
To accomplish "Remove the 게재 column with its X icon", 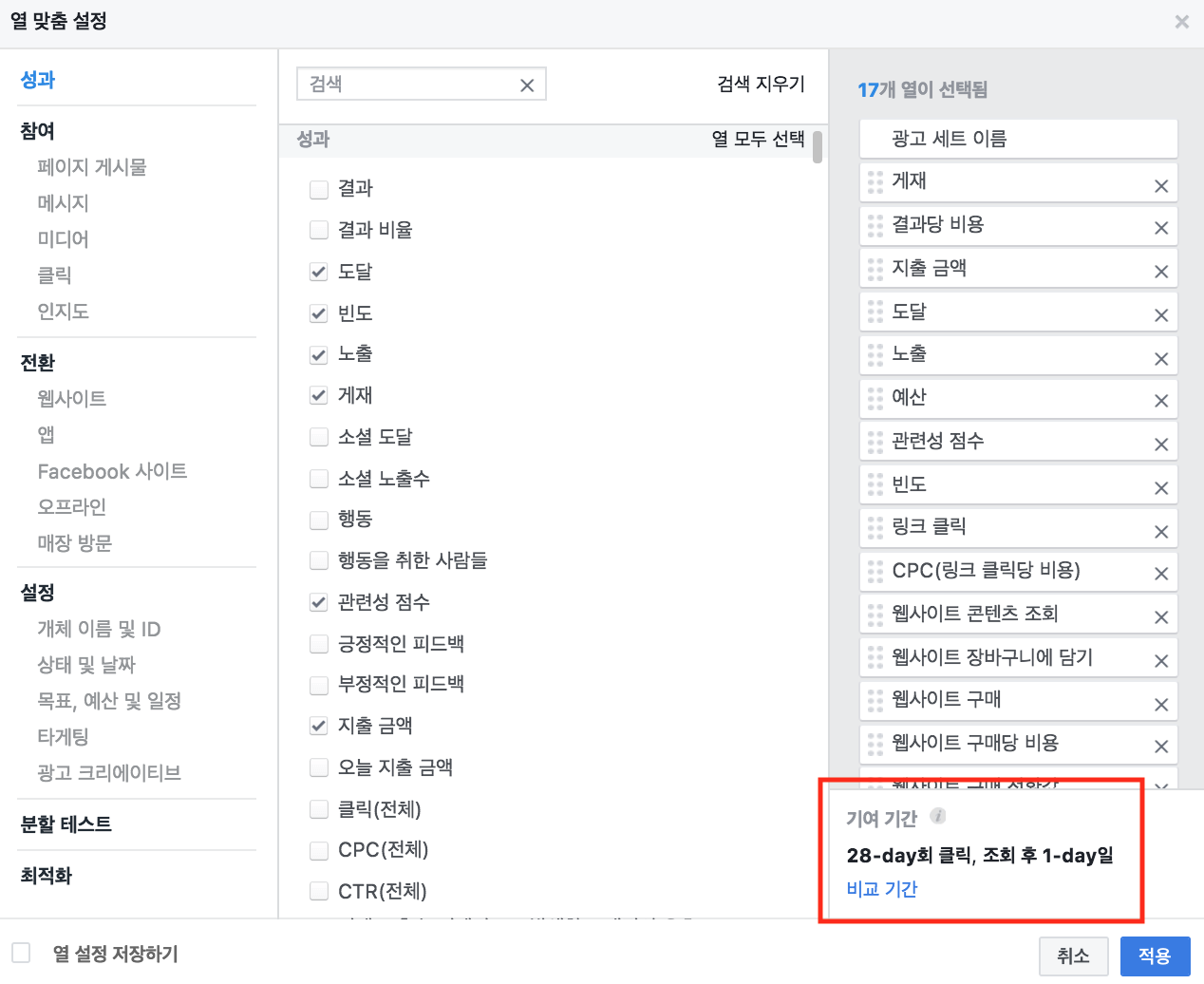I will coord(1160,181).
